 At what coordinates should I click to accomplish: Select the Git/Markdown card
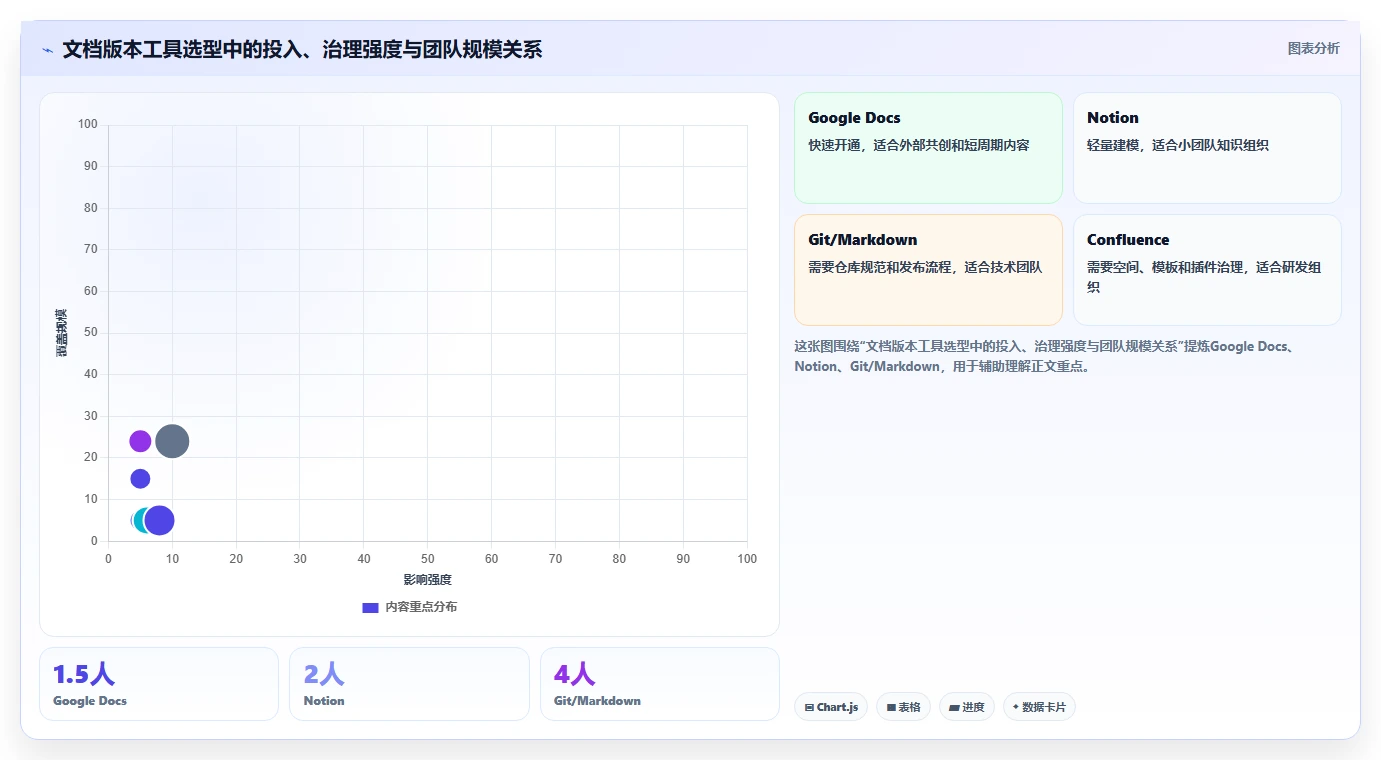(x=928, y=270)
